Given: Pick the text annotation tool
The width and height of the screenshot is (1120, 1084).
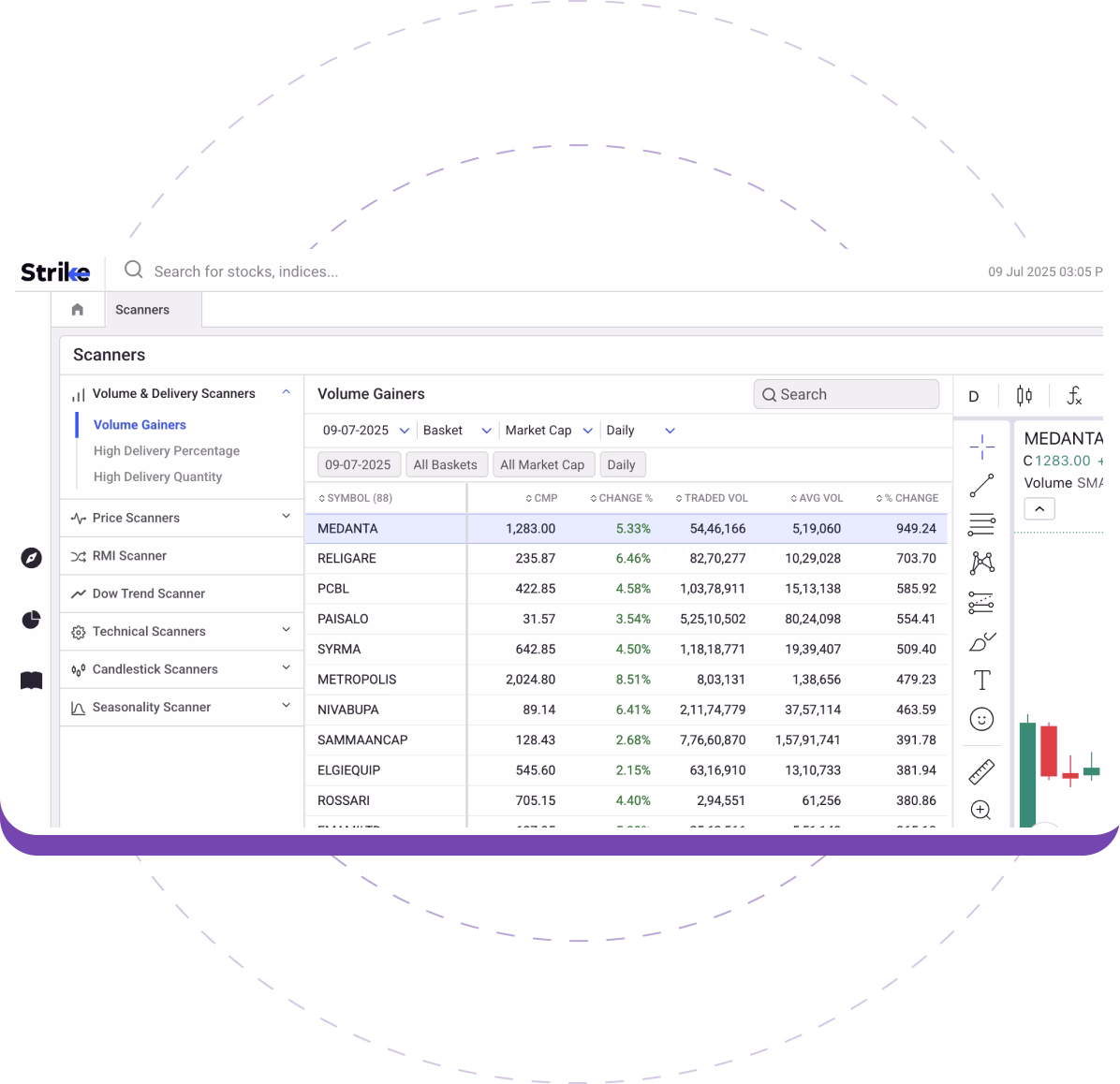Looking at the screenshot, I should (981, 681).
